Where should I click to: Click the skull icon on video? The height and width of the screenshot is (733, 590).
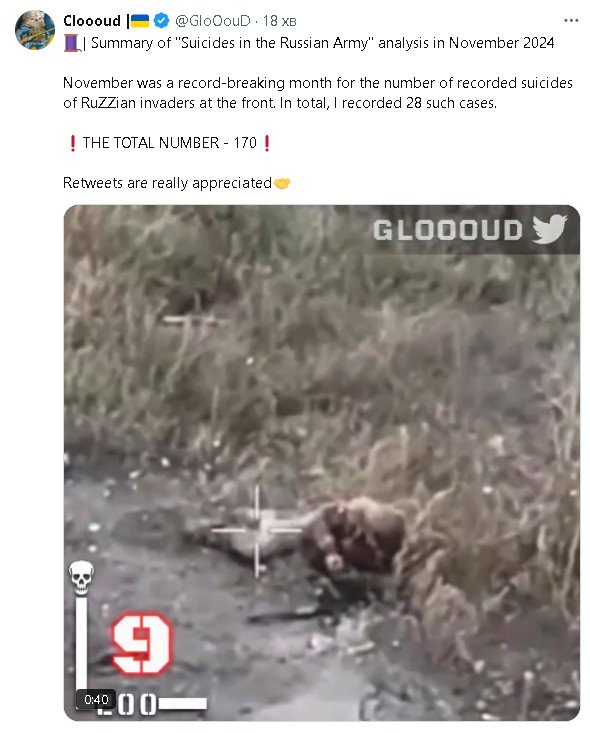(81, 577)
